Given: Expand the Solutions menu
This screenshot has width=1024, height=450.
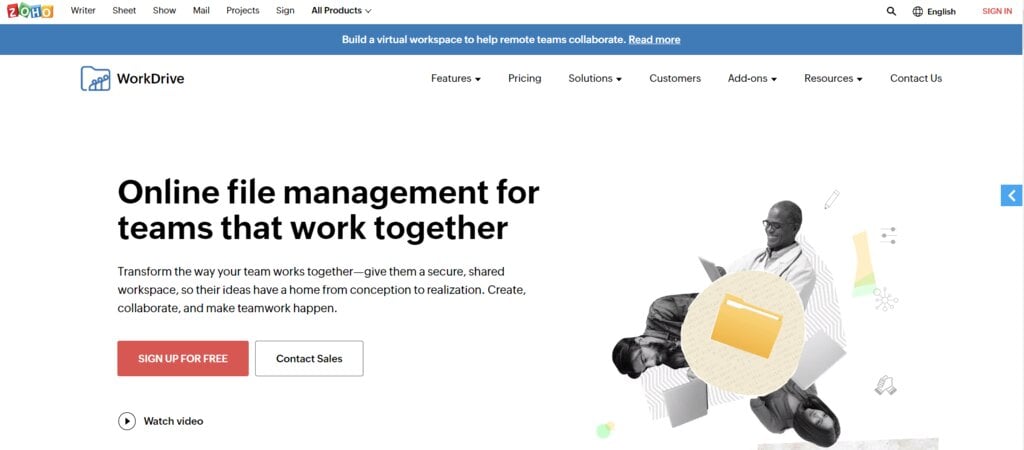Looking at the screenshot, I should pyautogui.click(x=595, y=78).
